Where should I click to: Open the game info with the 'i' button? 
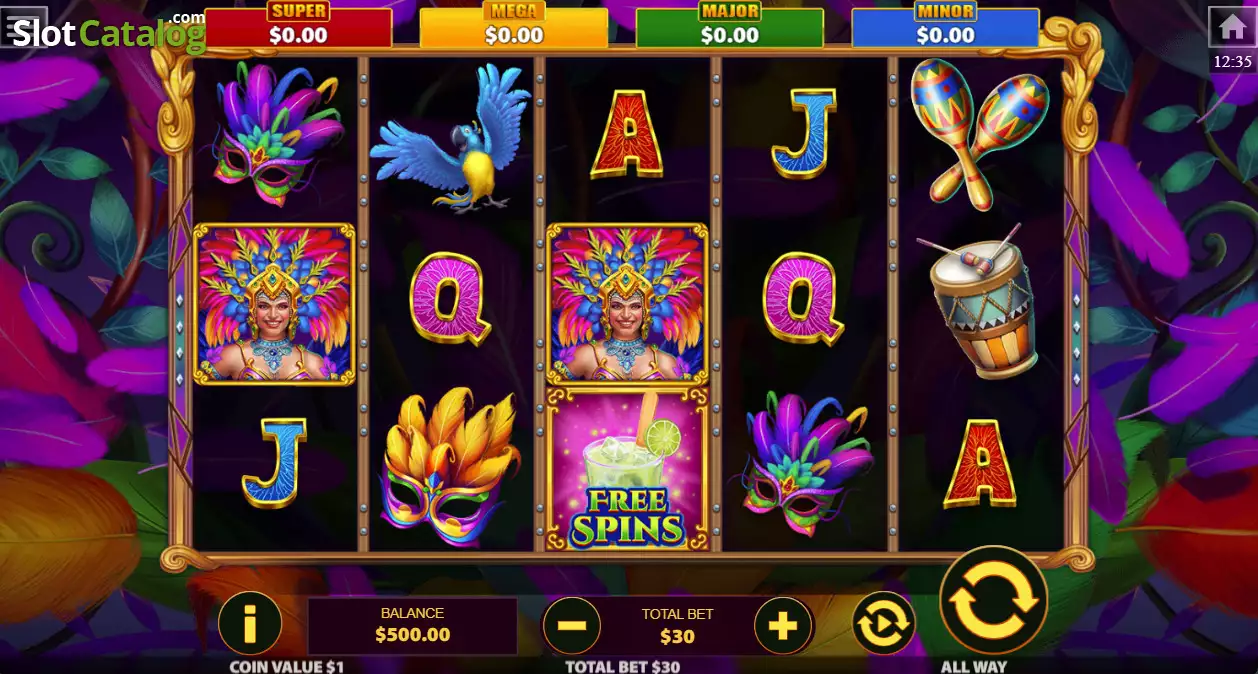click(250, 624)
